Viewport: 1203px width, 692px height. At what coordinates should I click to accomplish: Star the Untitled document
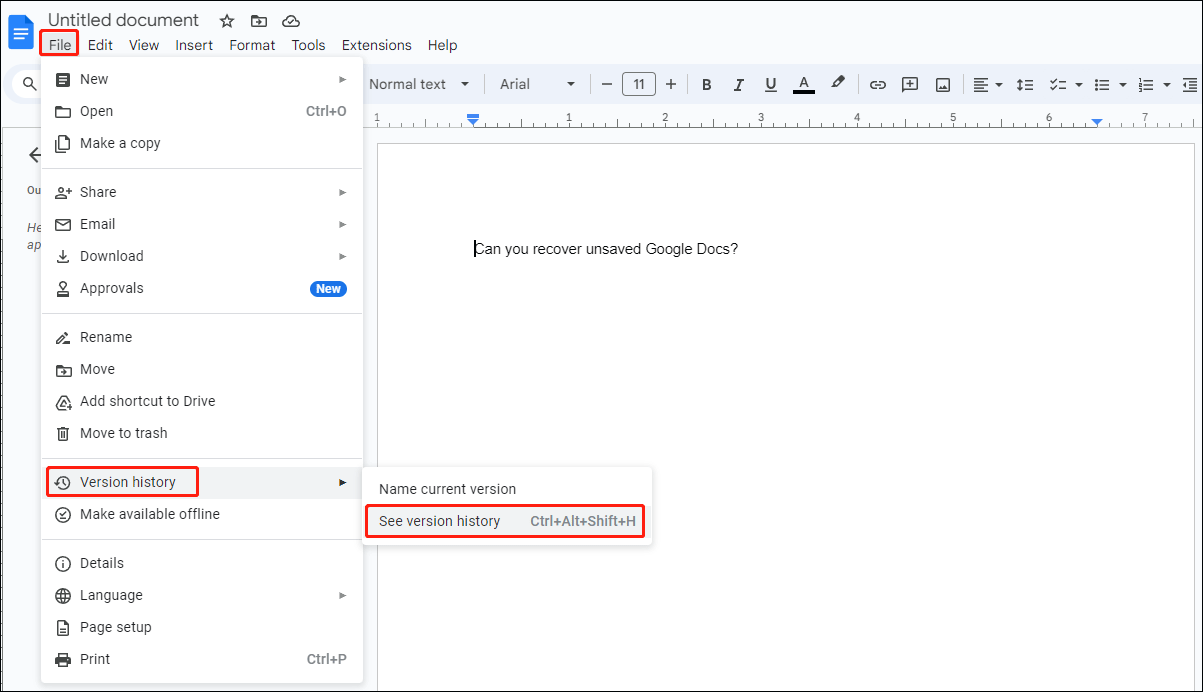[226, 20]
